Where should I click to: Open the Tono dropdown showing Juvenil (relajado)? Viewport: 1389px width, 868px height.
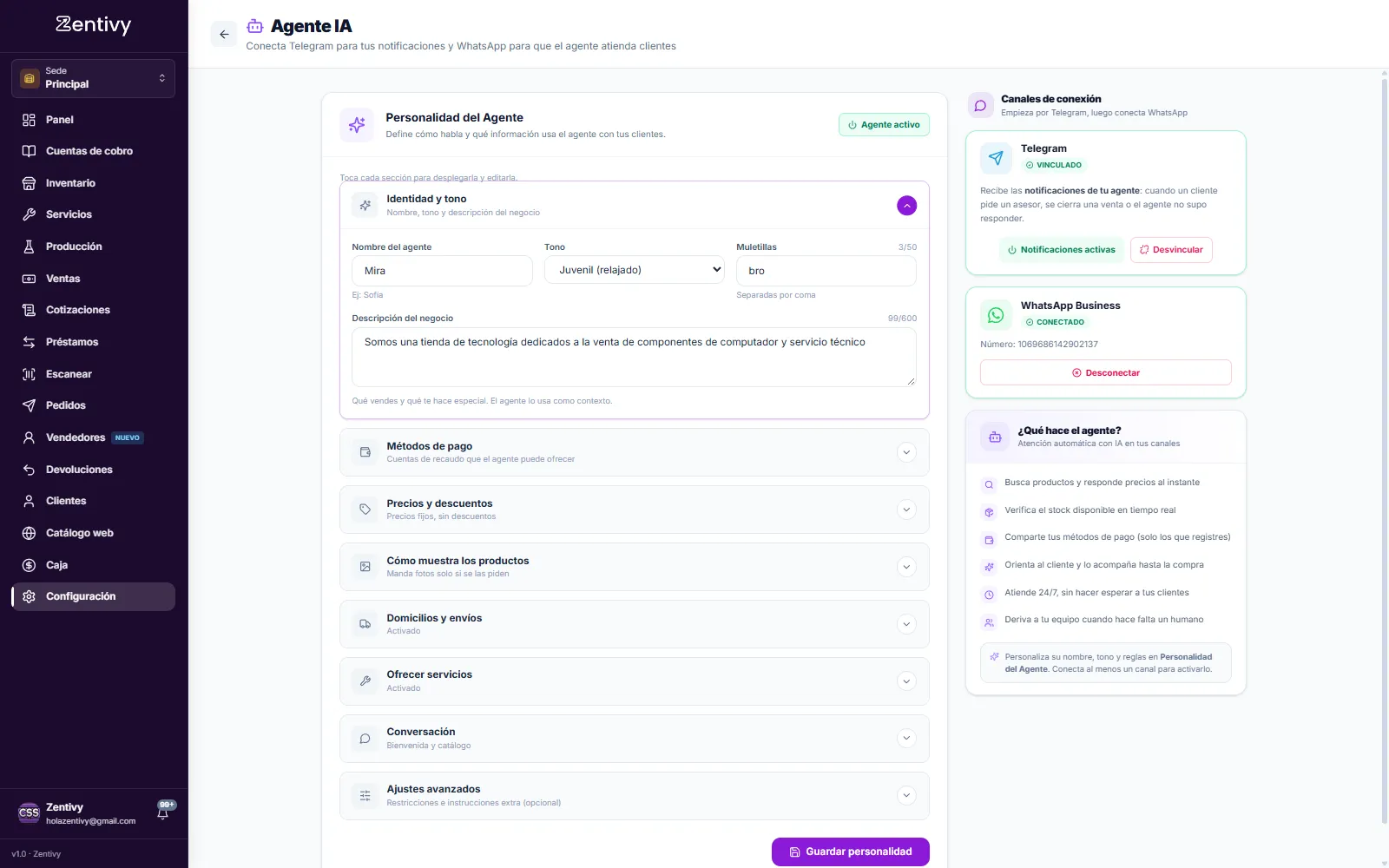635,270
